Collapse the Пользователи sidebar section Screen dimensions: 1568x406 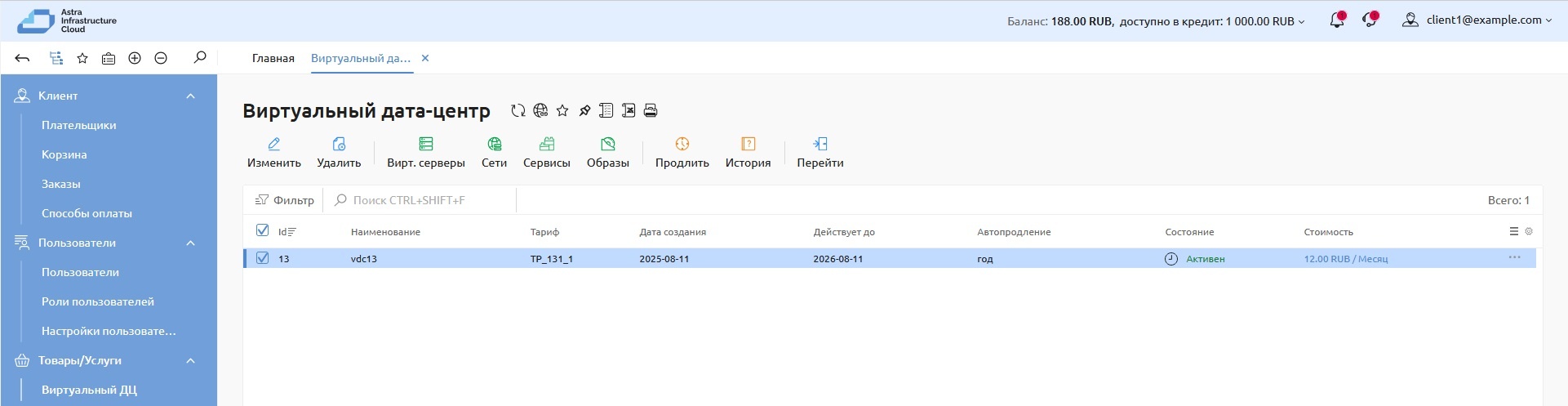(x=190, y=243)
